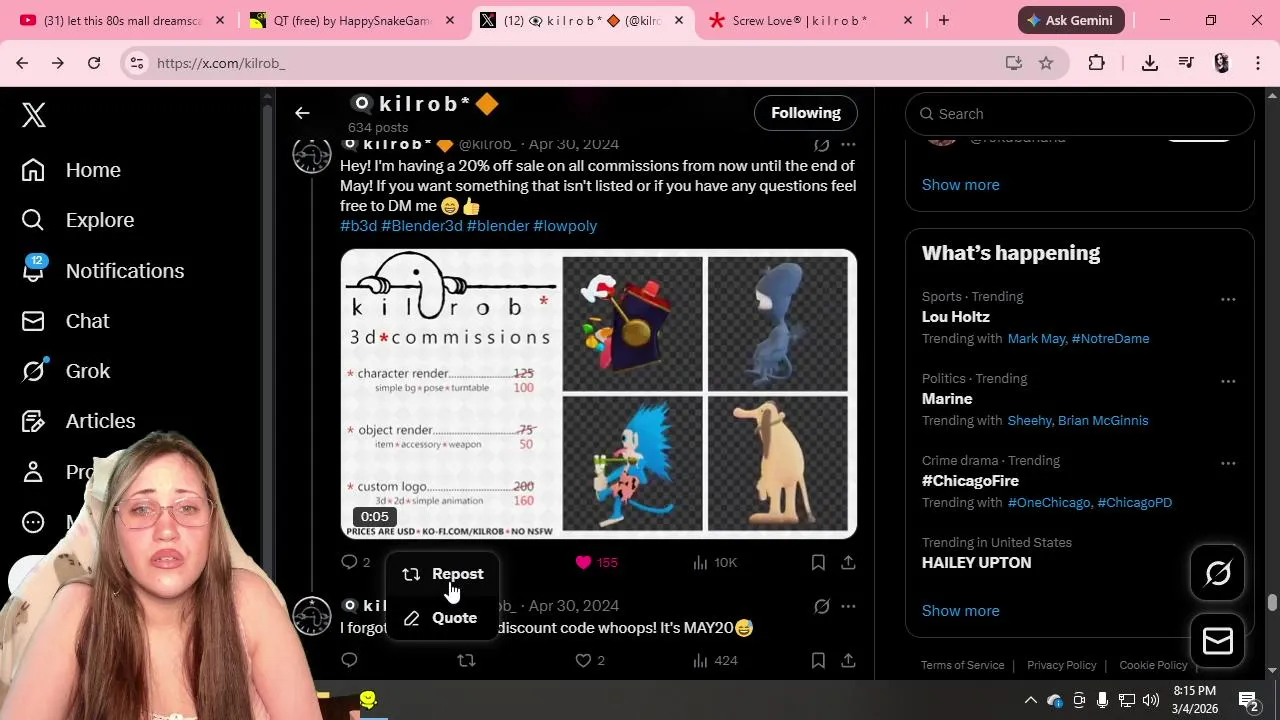Show hidden tray icons chevron
The image size is (1280, 720).
point(1030,700)
